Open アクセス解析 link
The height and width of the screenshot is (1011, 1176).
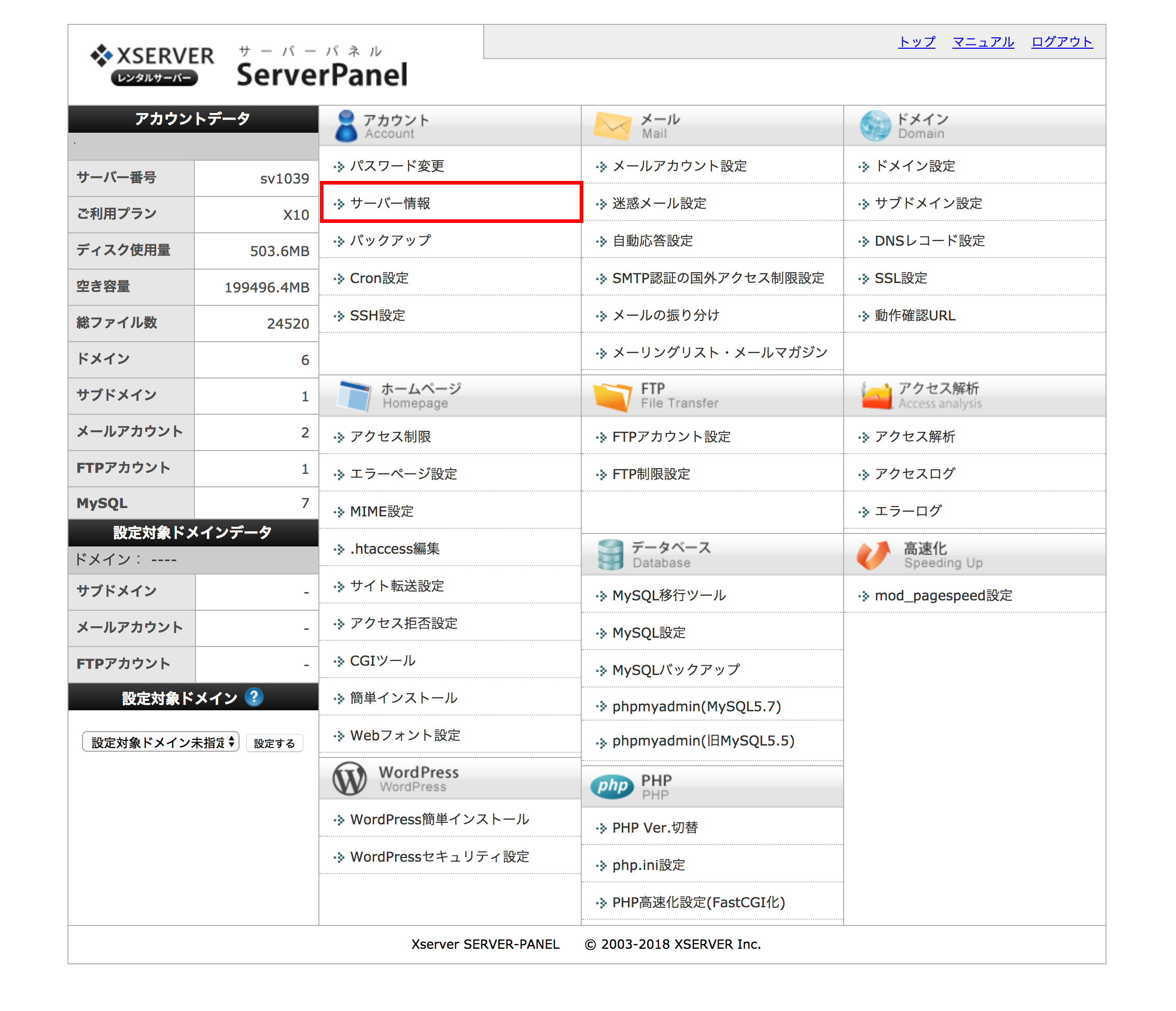(x=915, y=437)
